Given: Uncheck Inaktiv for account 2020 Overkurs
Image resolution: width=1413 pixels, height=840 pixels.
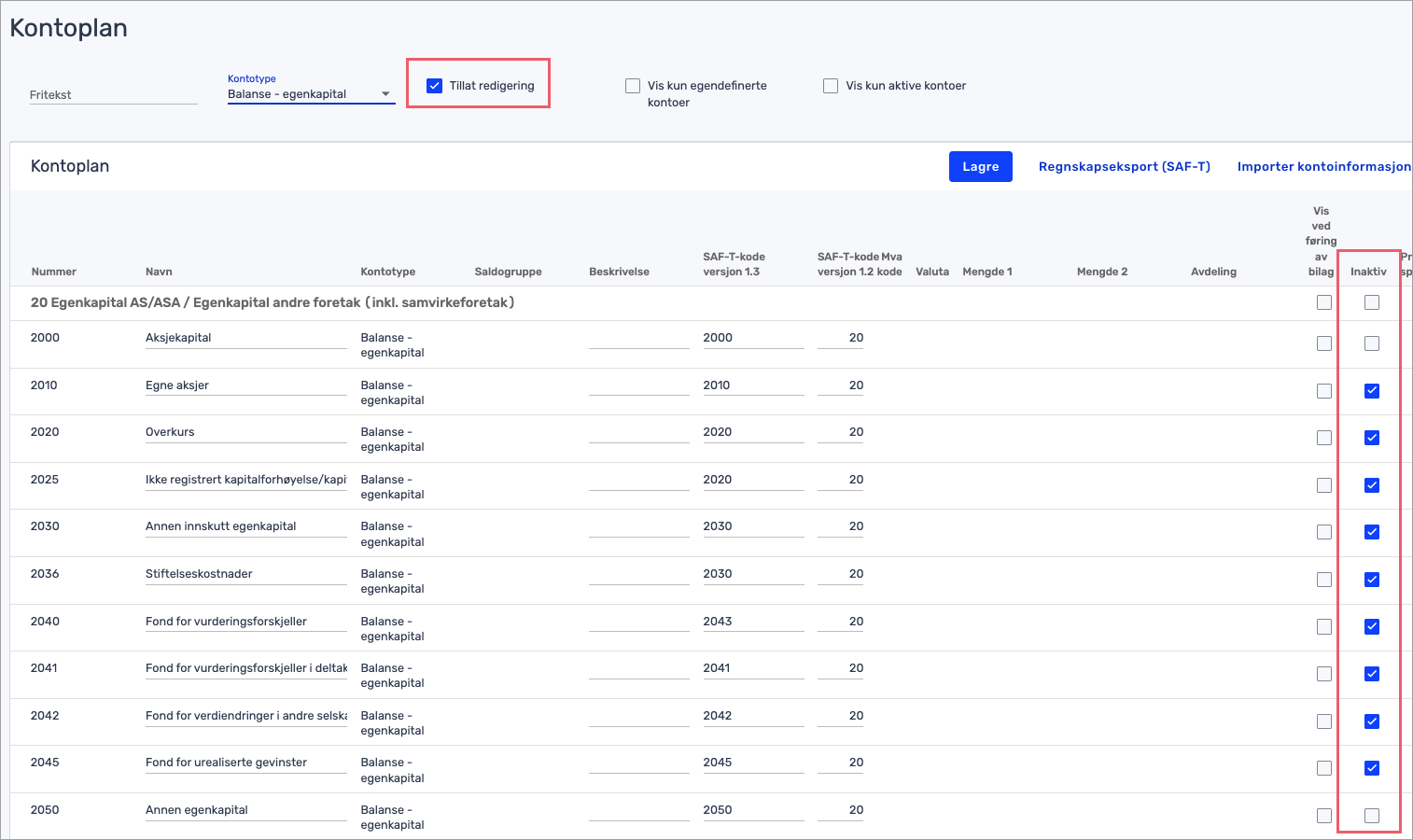Looking at the screenshot, I should [1371, 438].
